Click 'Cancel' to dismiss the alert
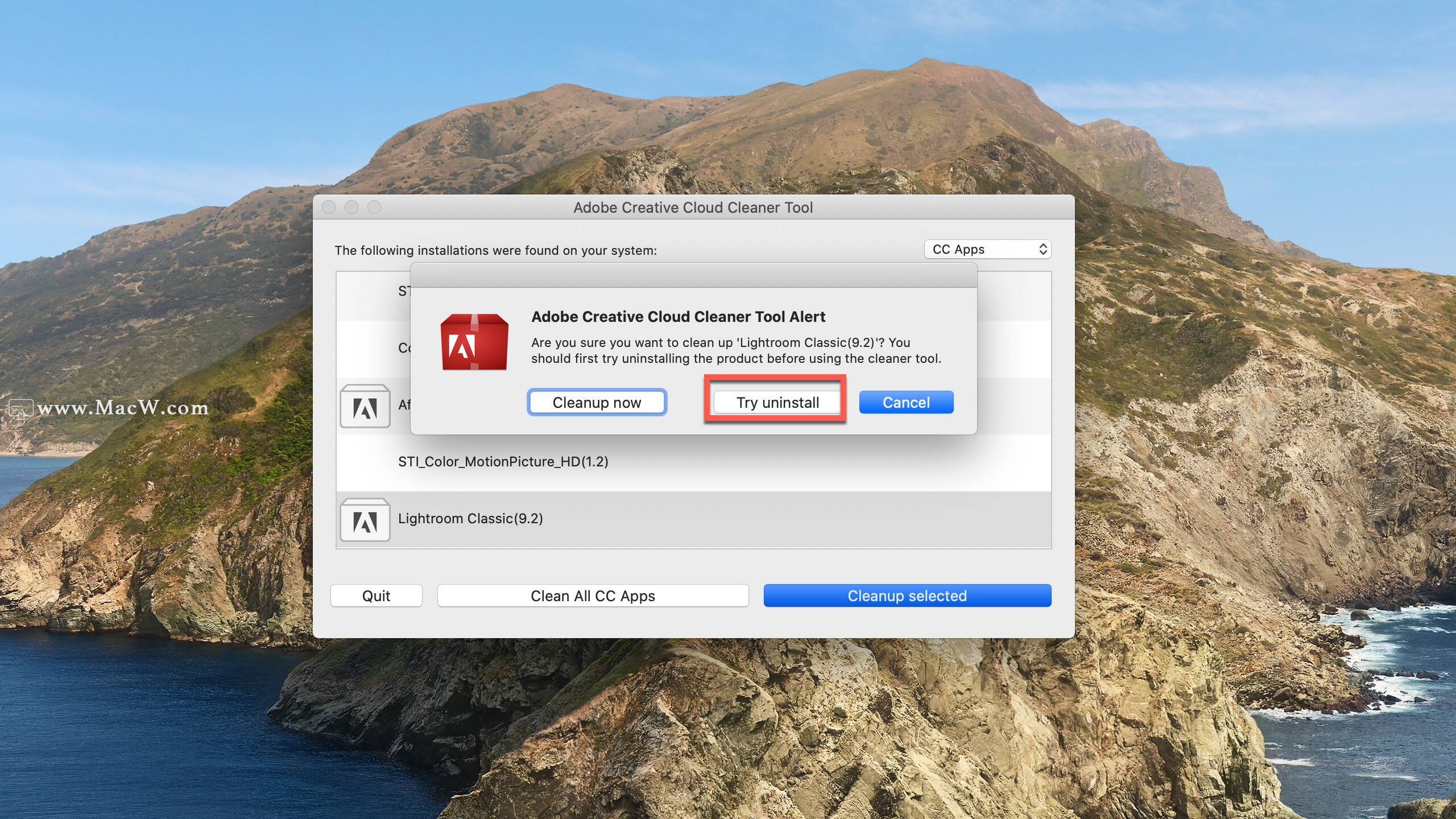The width and height of the screenshot is (1456, 819). [906, 401]
